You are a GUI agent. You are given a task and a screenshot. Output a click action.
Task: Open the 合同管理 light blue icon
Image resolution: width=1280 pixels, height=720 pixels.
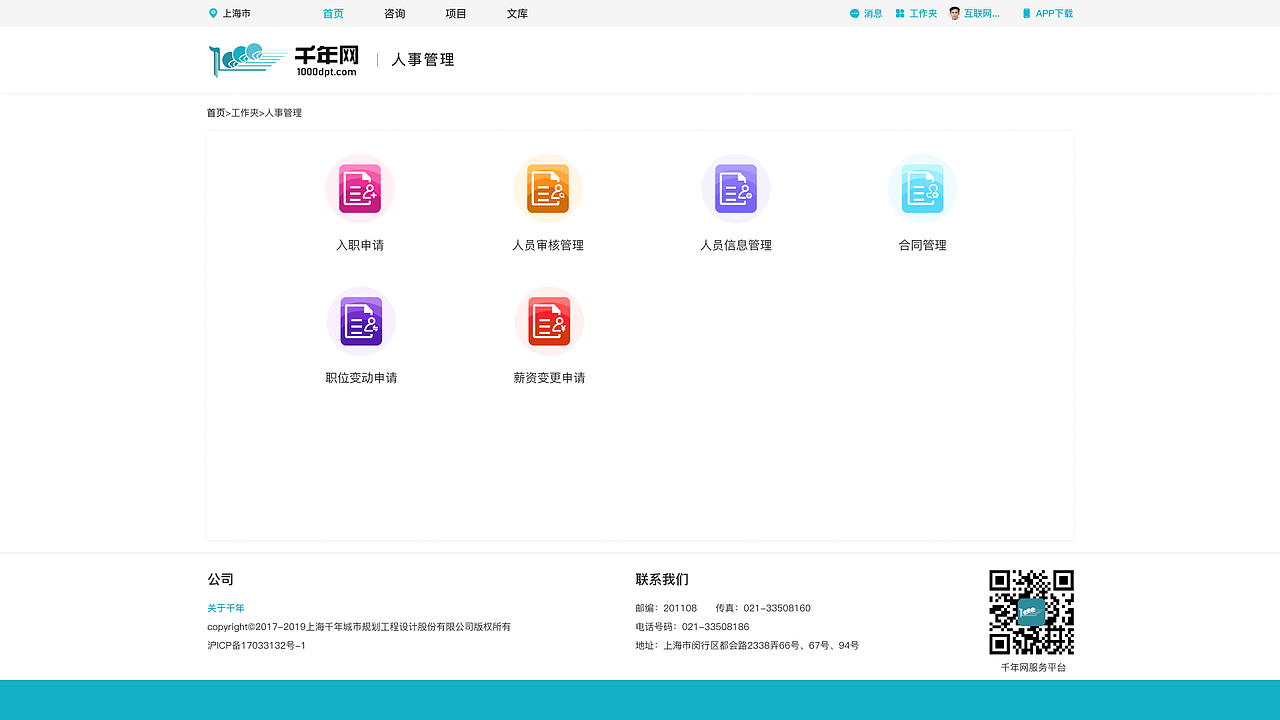point(922,189)
